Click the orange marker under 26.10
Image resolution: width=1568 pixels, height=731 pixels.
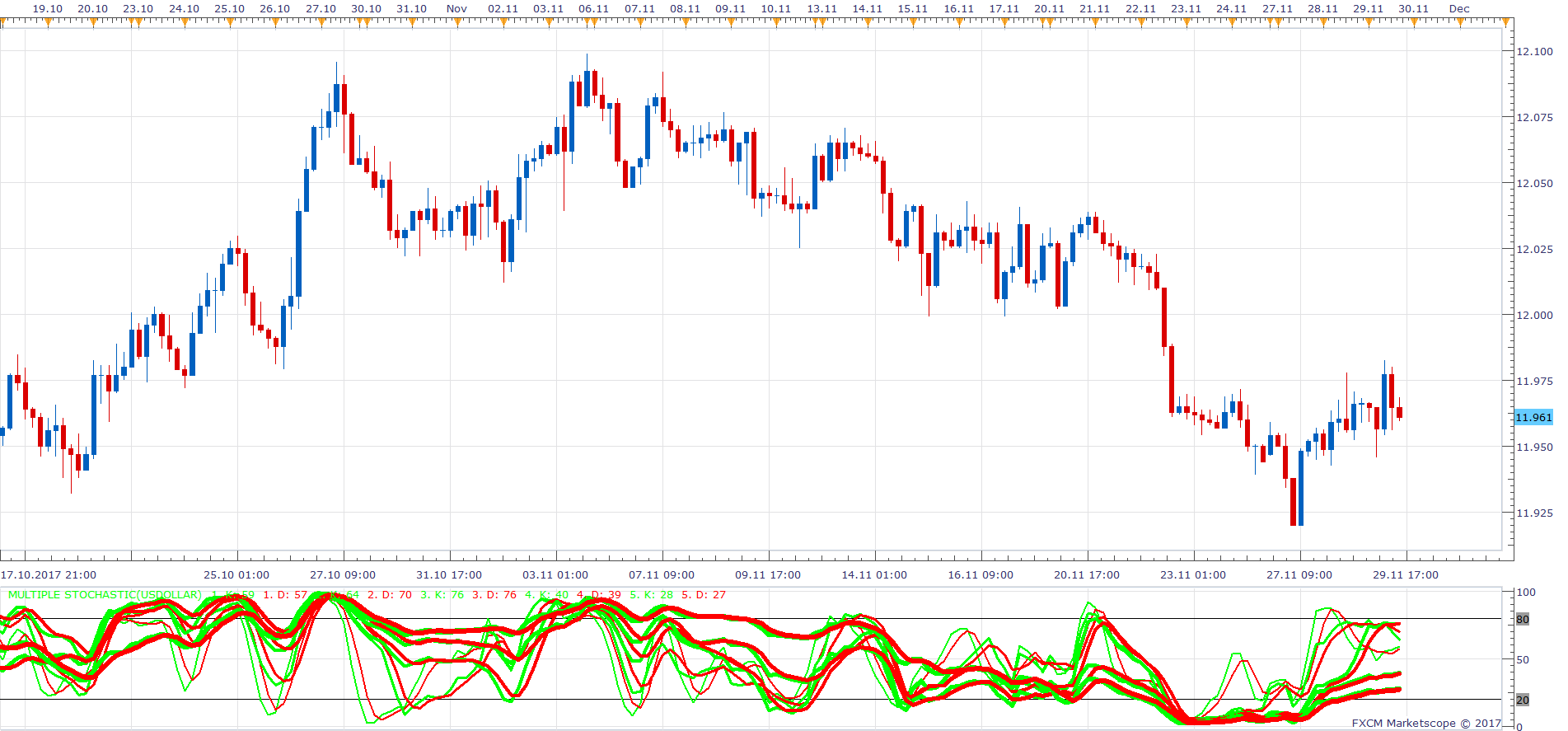coord(275,22)
